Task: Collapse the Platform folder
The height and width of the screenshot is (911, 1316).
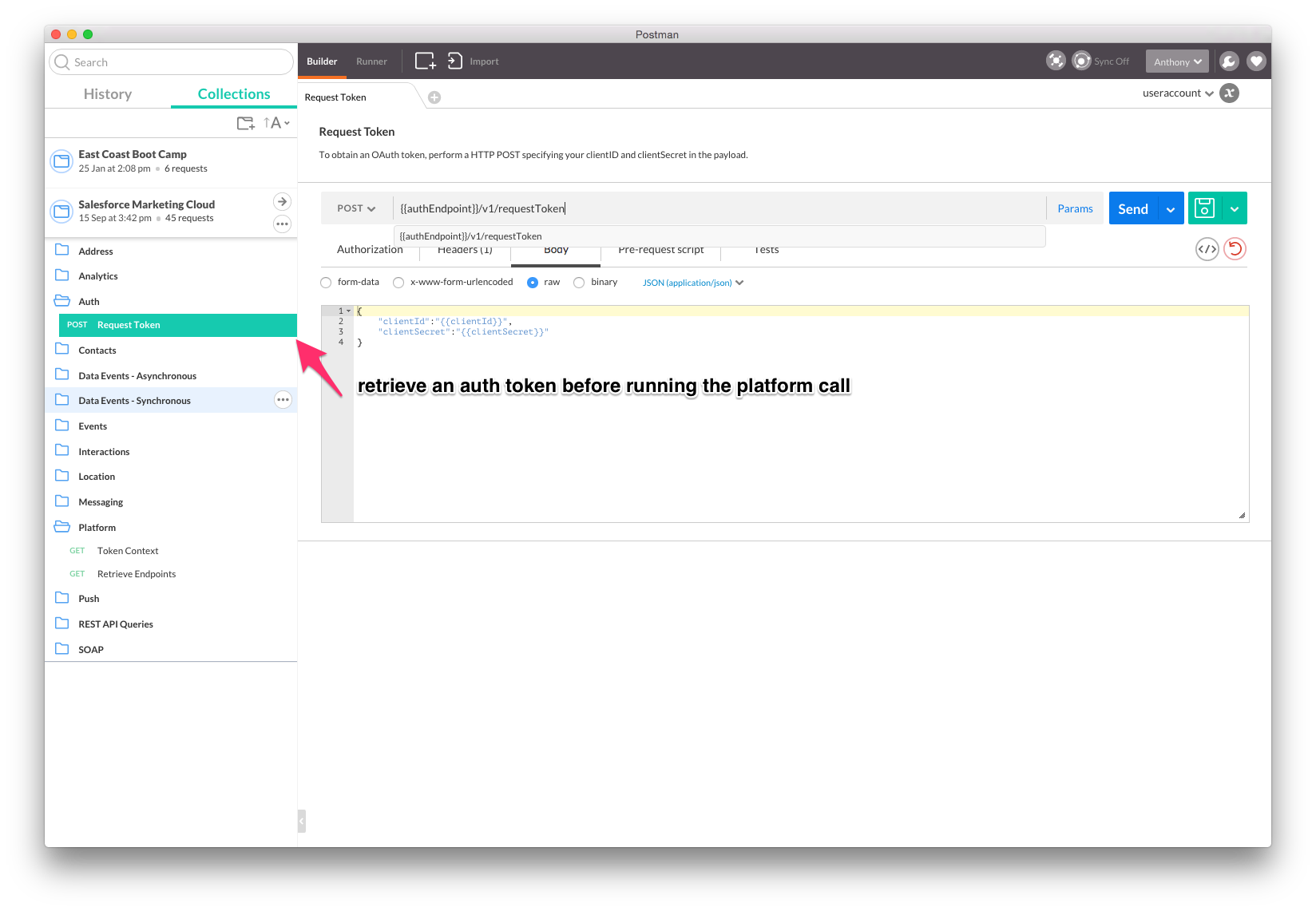Action: point(61,526)
